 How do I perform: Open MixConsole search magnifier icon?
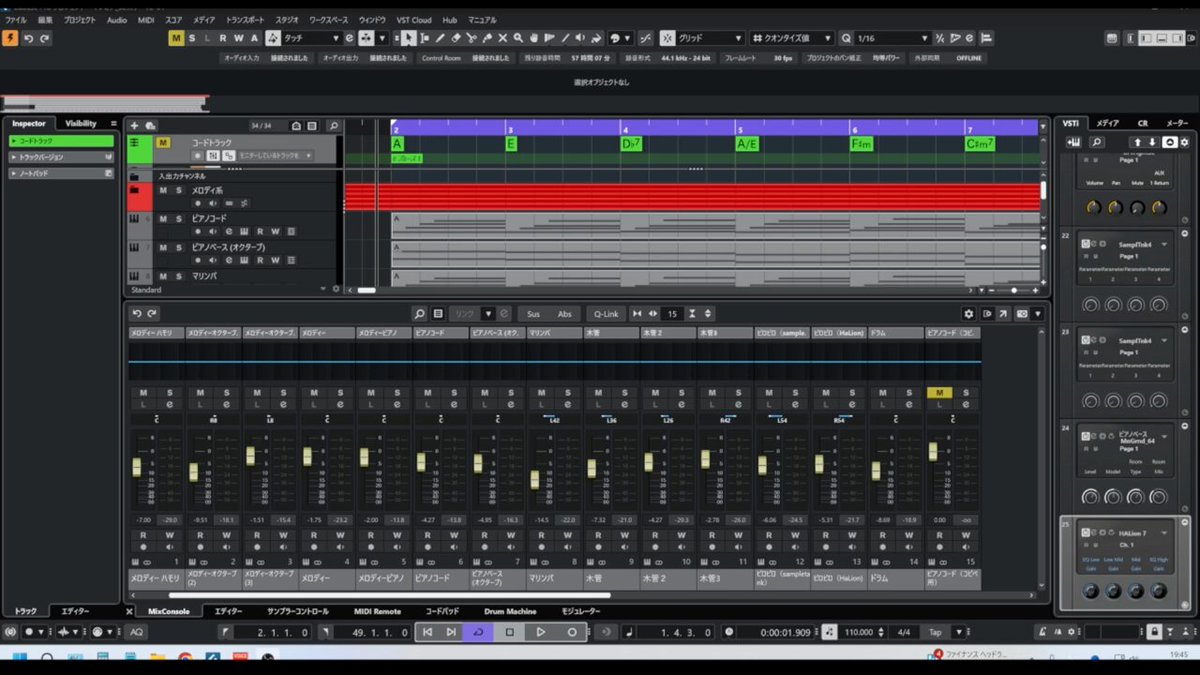420,314
